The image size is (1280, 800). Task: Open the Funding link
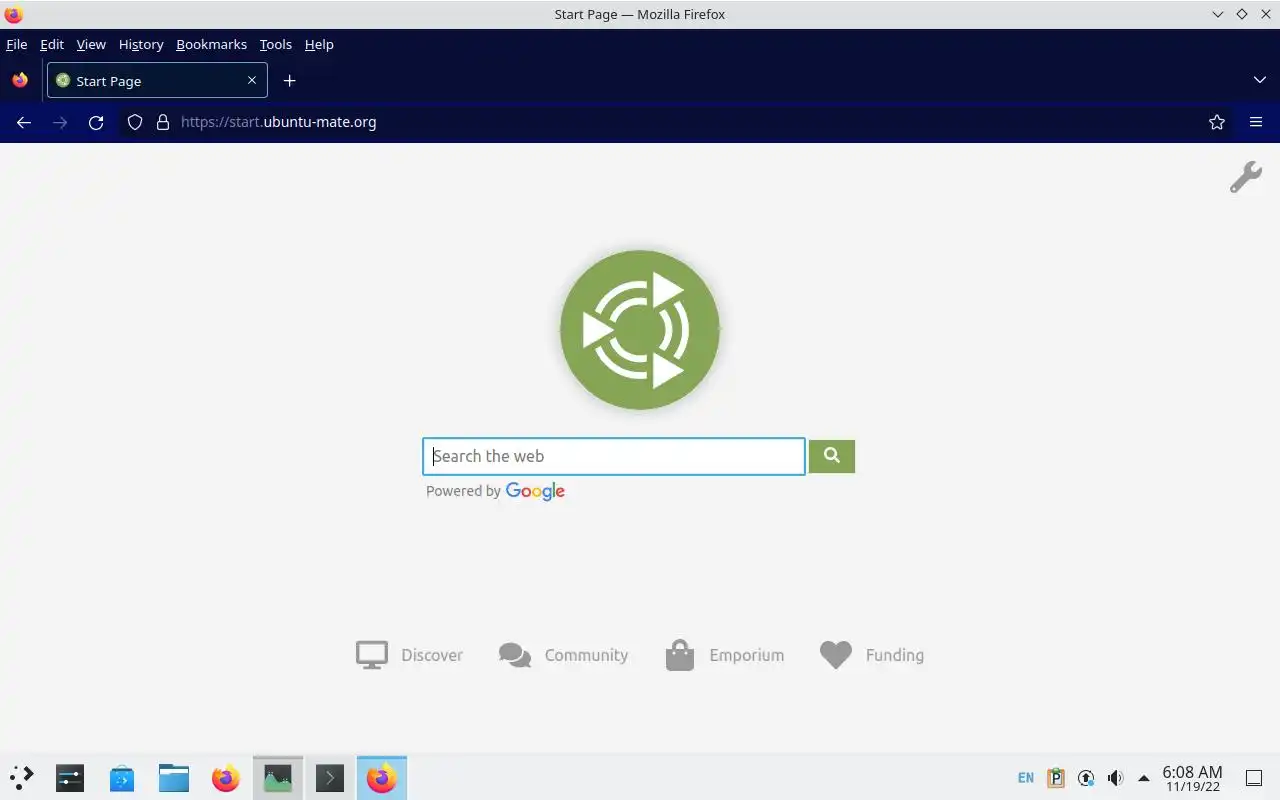[x=895, y=655]
